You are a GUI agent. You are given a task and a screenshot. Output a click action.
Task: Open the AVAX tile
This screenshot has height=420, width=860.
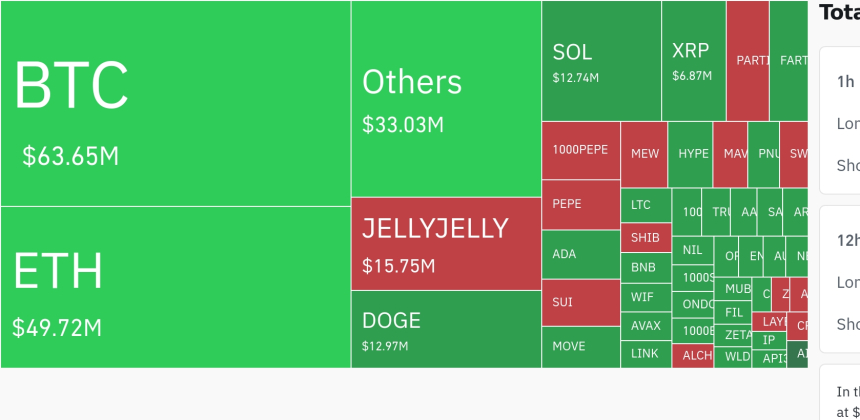pyautogui.click(x=645, y=326)
